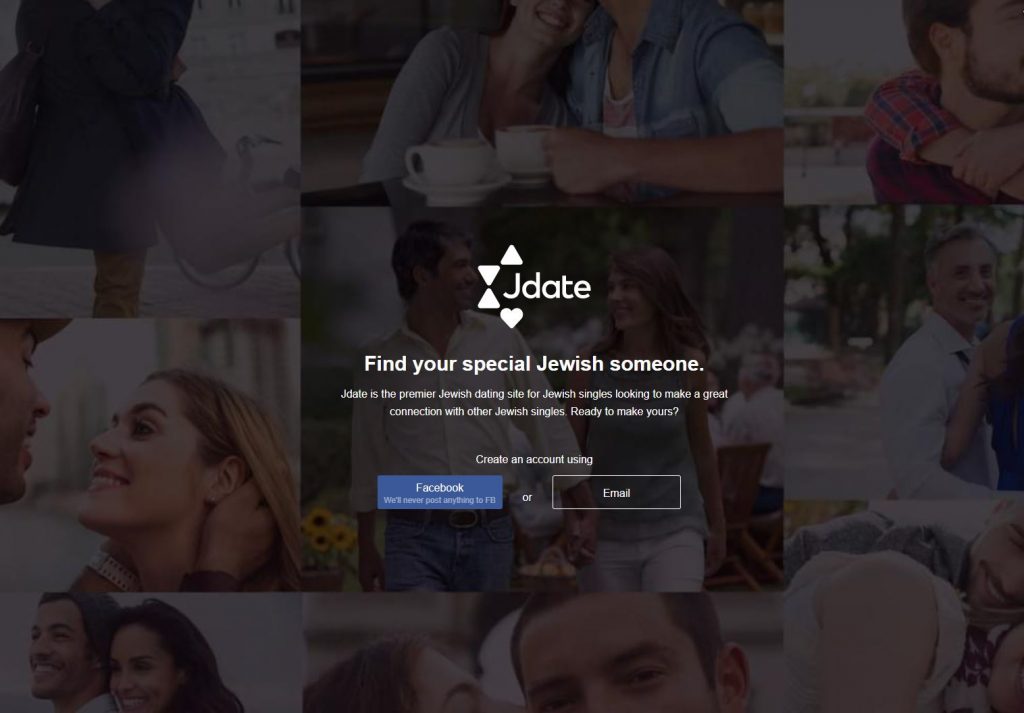Select the man's close-up face photo at bottom
Viewport: 1024px width, 713px height.
[542, 653]
